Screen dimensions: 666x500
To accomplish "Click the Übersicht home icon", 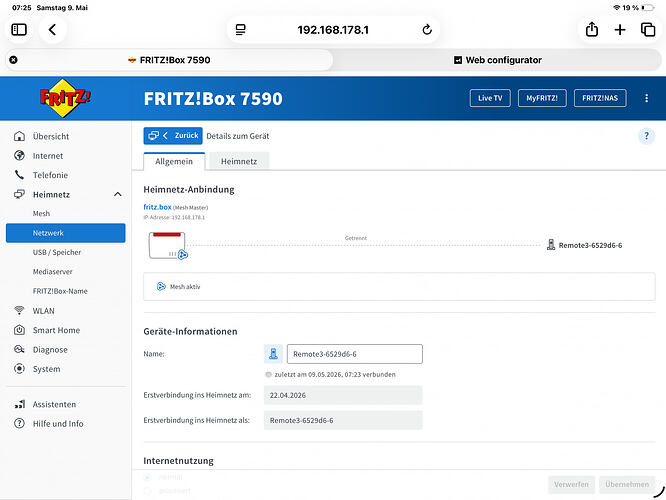I will click(x=19, y=136).
